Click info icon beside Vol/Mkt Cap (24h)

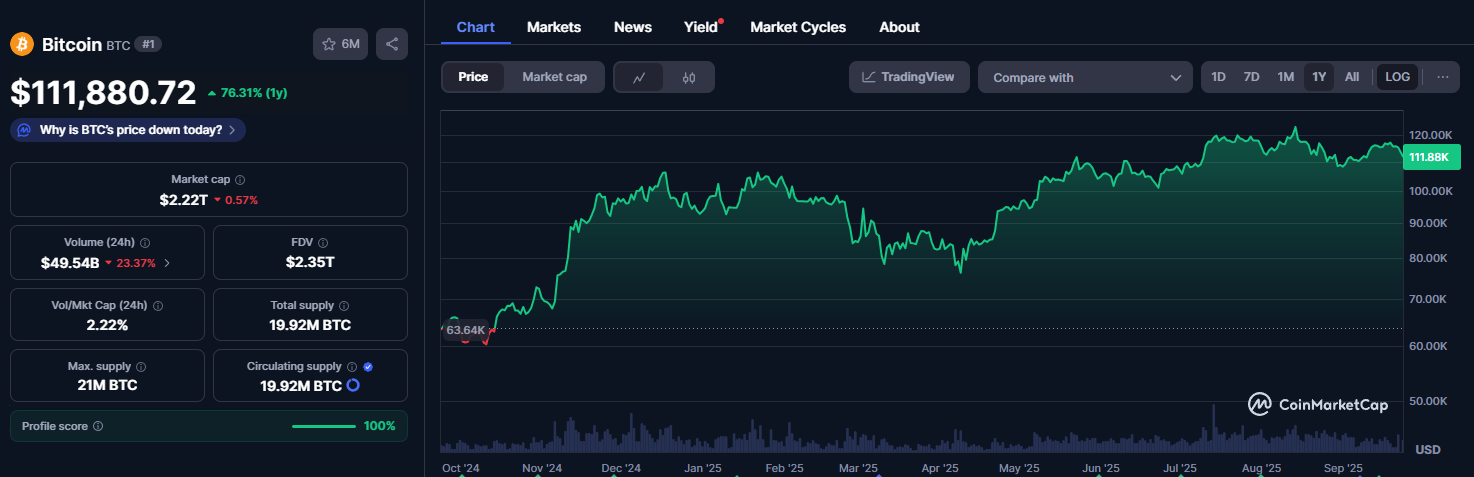point(158,305)
